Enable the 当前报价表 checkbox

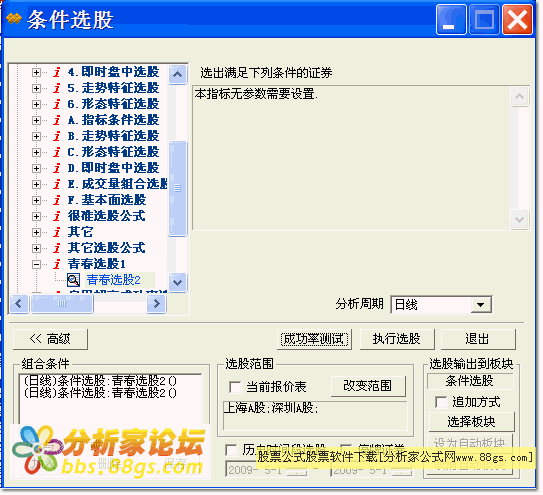[235, 387]
